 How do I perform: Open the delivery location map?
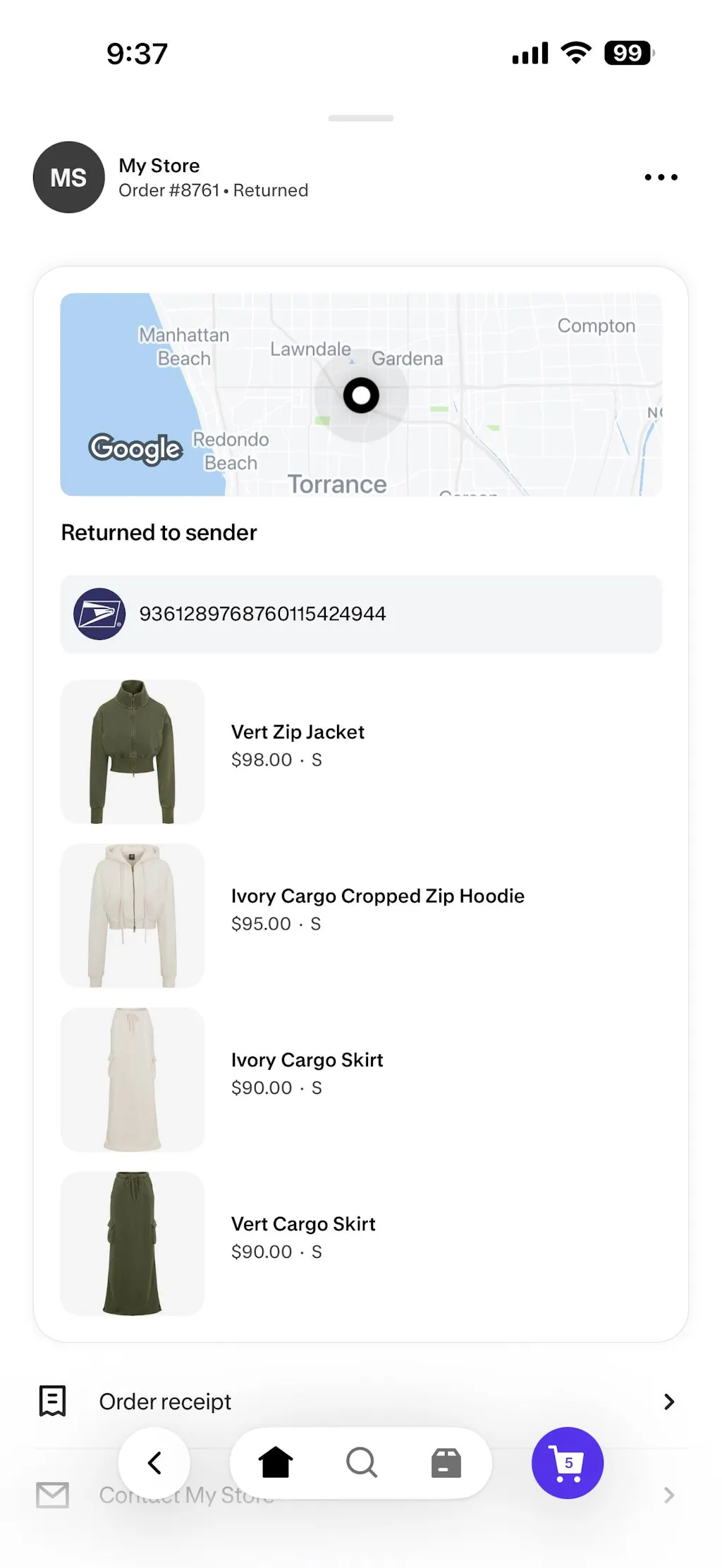pos(361,395)
